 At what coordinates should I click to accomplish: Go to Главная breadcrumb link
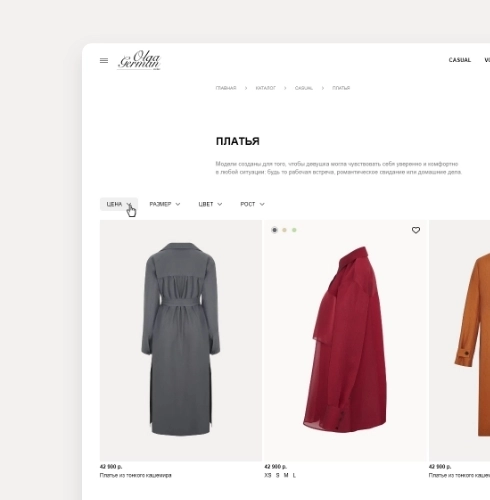[226, 88]
